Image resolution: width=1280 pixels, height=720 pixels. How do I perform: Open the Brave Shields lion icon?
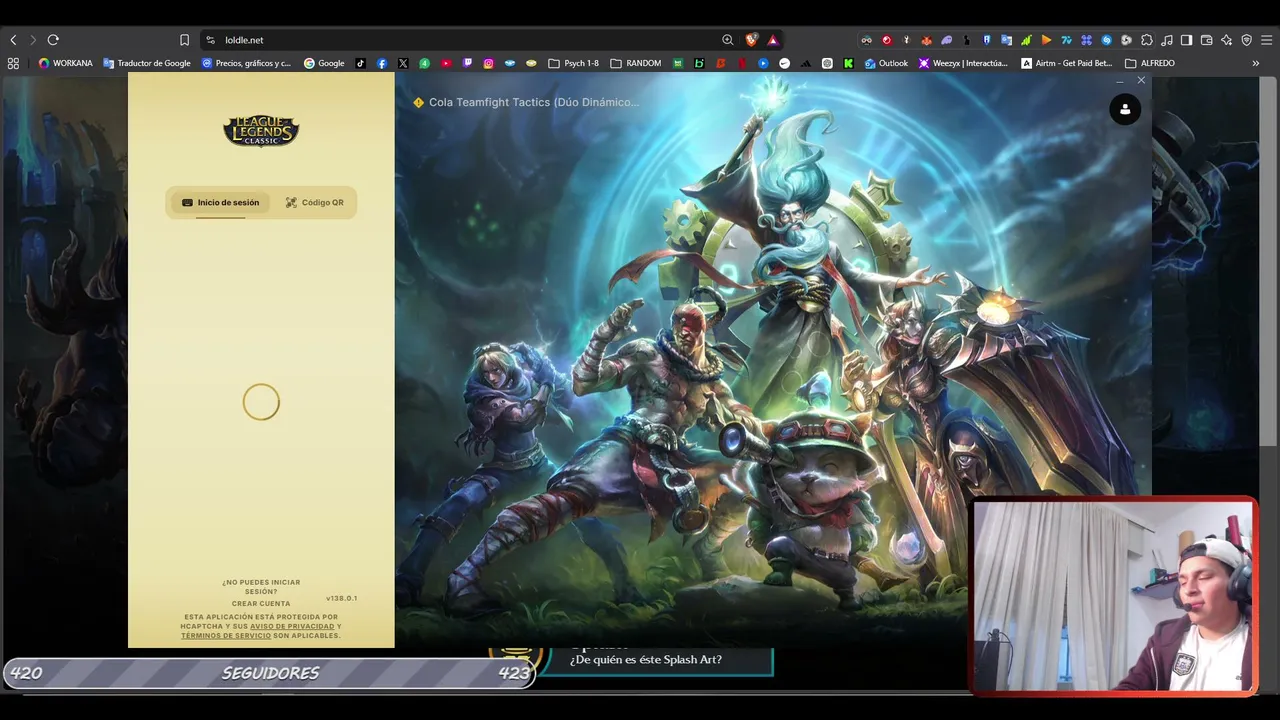click(752, 40)
